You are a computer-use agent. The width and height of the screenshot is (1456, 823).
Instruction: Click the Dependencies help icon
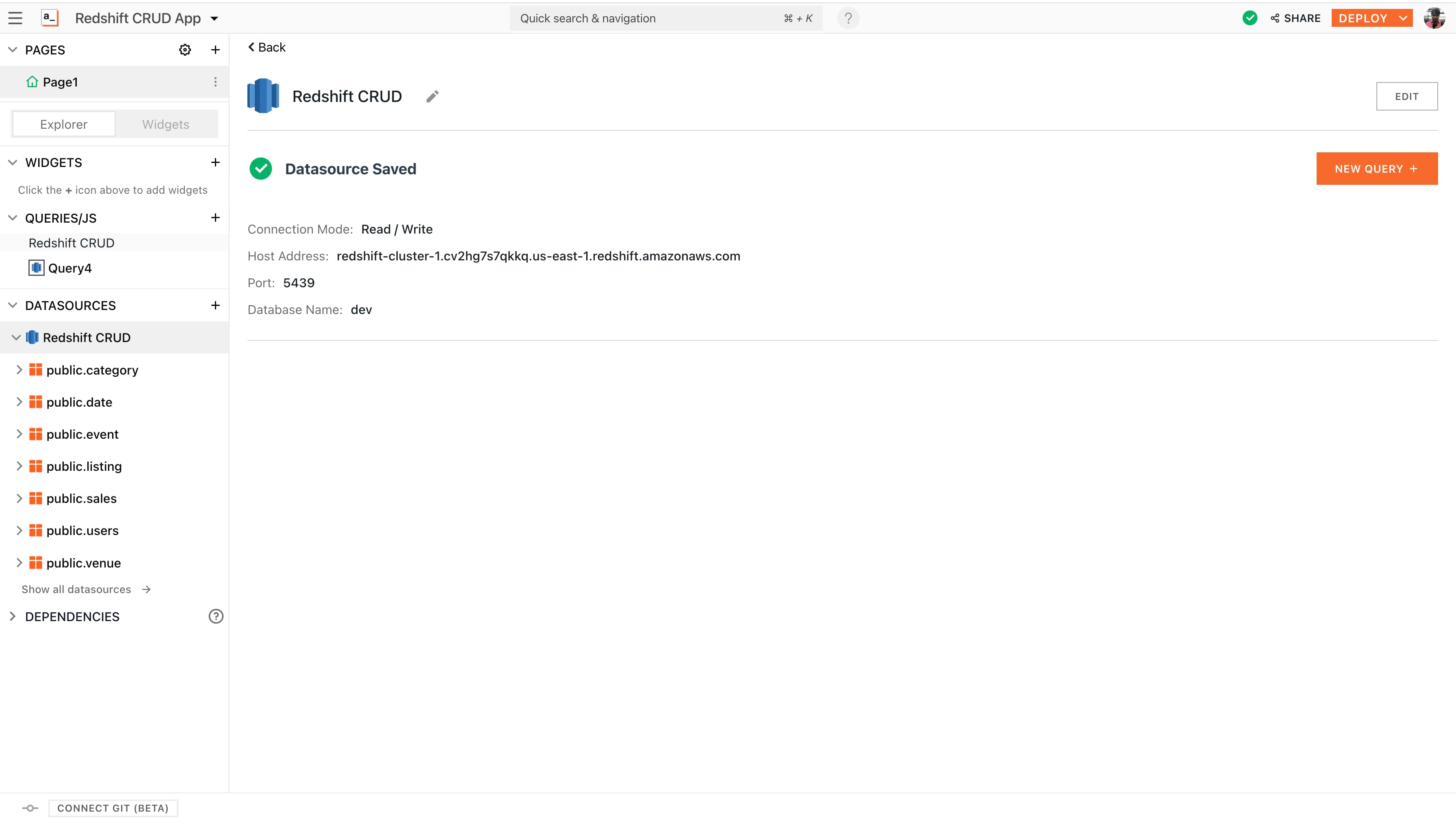(x=216, y=616)
